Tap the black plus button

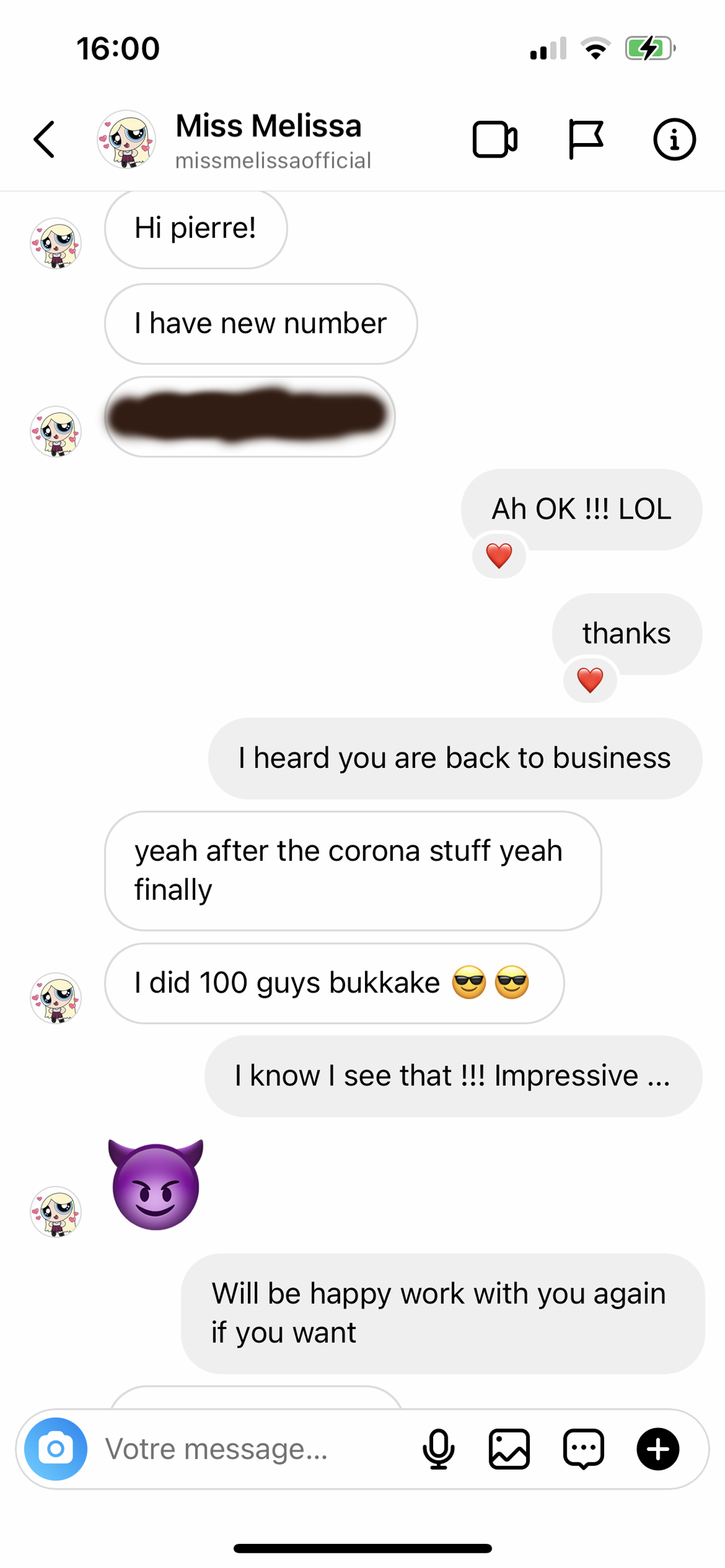coord(658,1448)
